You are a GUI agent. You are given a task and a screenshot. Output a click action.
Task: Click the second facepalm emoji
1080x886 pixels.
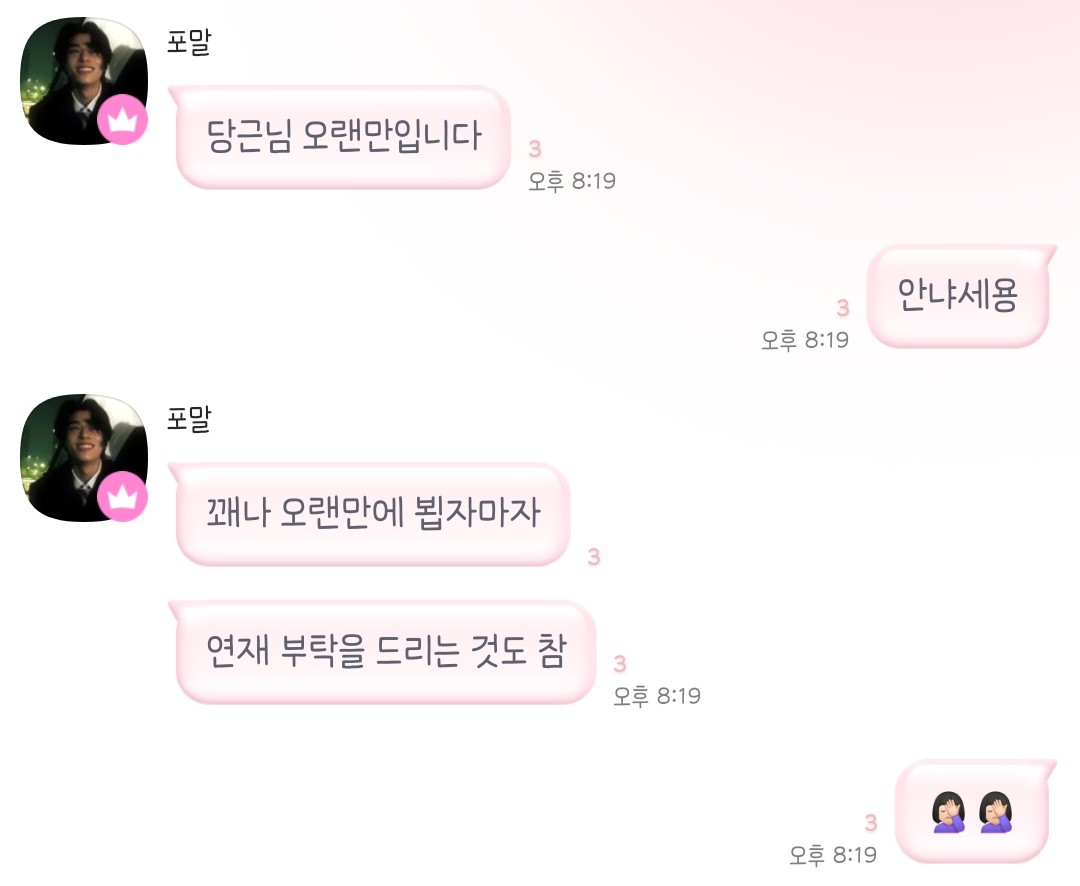click(996, 812)
